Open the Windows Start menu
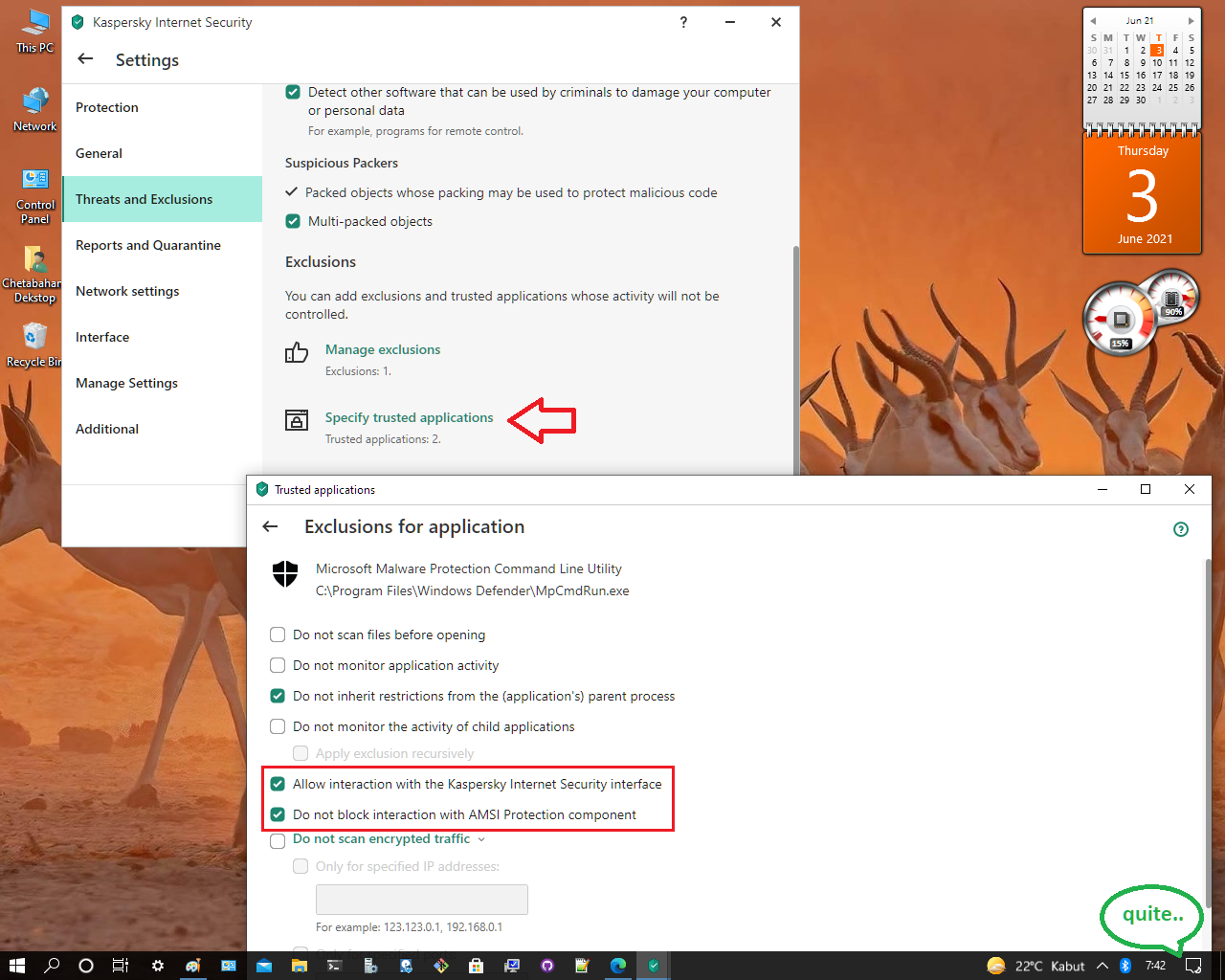Image resolution: width=1225 pixels, height=980 pixels. point(16,966)
